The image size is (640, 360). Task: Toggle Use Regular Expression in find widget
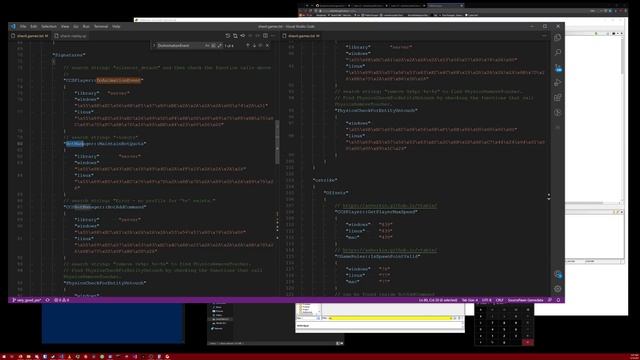tap(220, 46)
